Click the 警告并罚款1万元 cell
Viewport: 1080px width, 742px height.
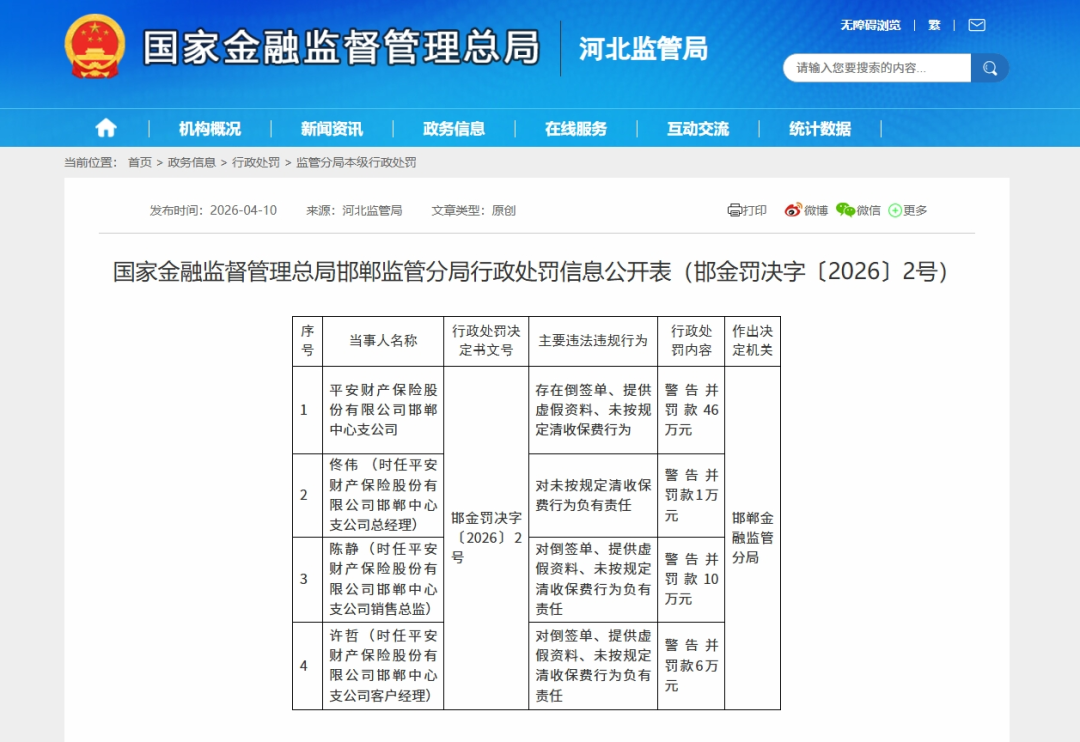(x=691, y=495)
